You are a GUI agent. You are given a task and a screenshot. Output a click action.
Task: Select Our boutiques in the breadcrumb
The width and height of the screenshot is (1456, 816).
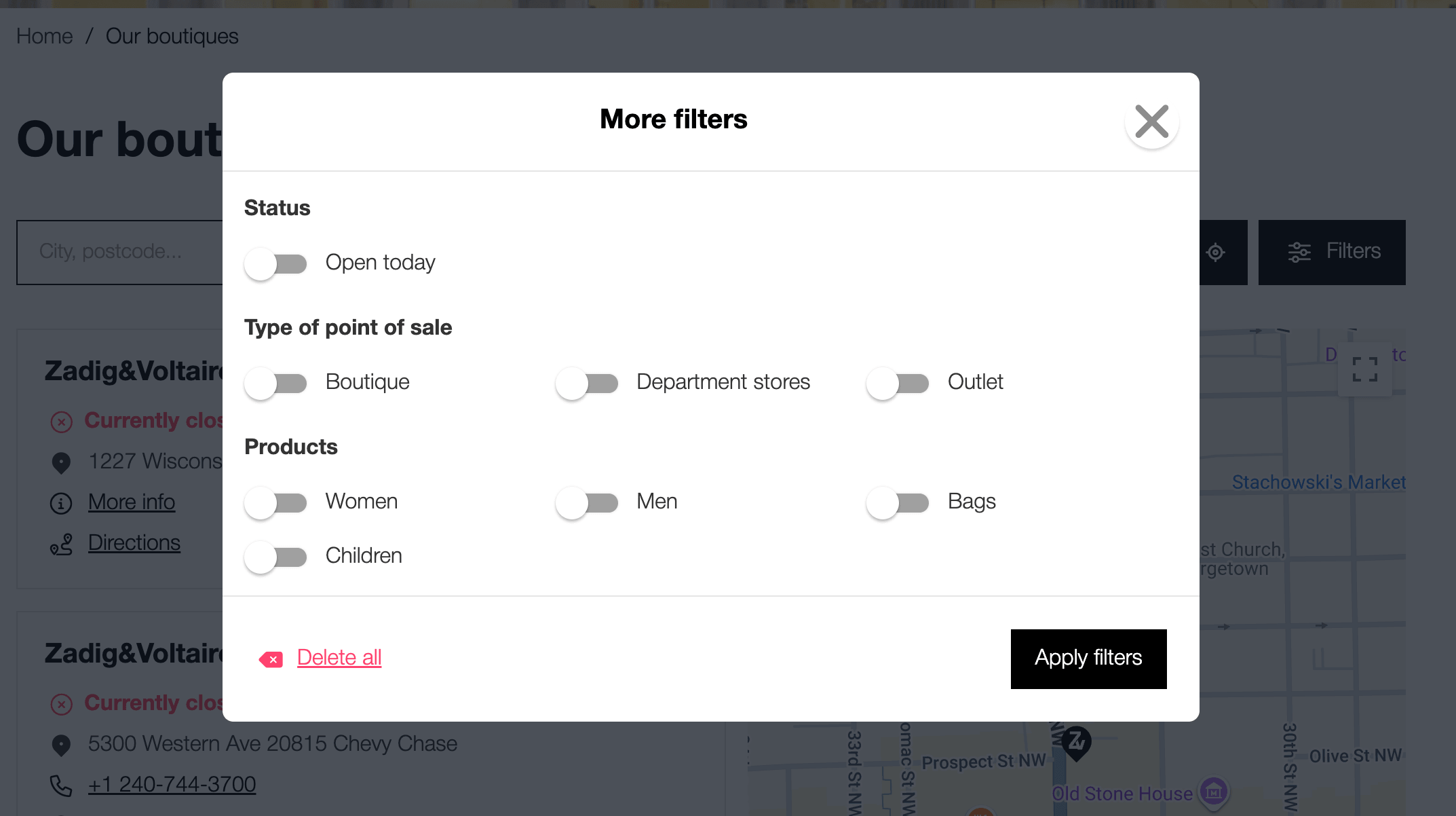172,35
